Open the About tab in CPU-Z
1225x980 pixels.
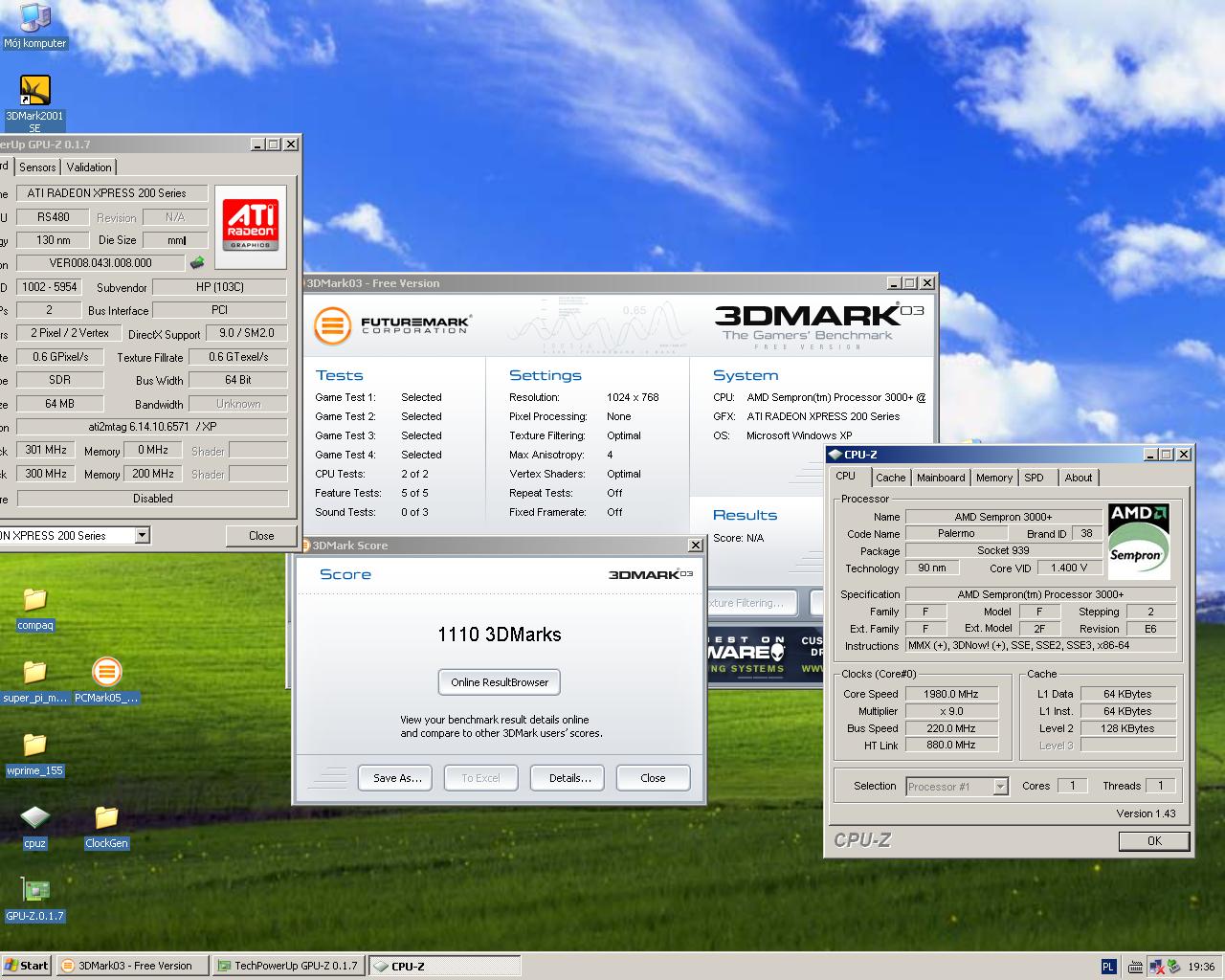click(x=1079, y=478)
